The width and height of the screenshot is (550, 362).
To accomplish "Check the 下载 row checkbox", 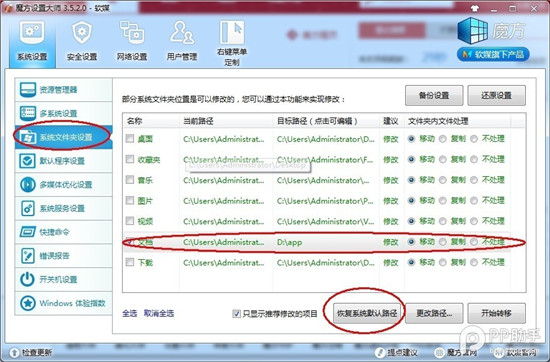I will [130, 262].
